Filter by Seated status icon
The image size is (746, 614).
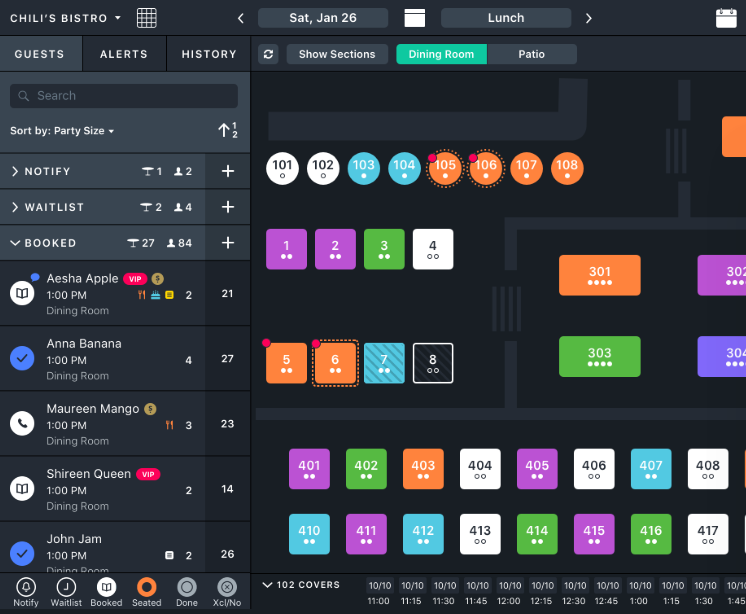coord(146,587)
